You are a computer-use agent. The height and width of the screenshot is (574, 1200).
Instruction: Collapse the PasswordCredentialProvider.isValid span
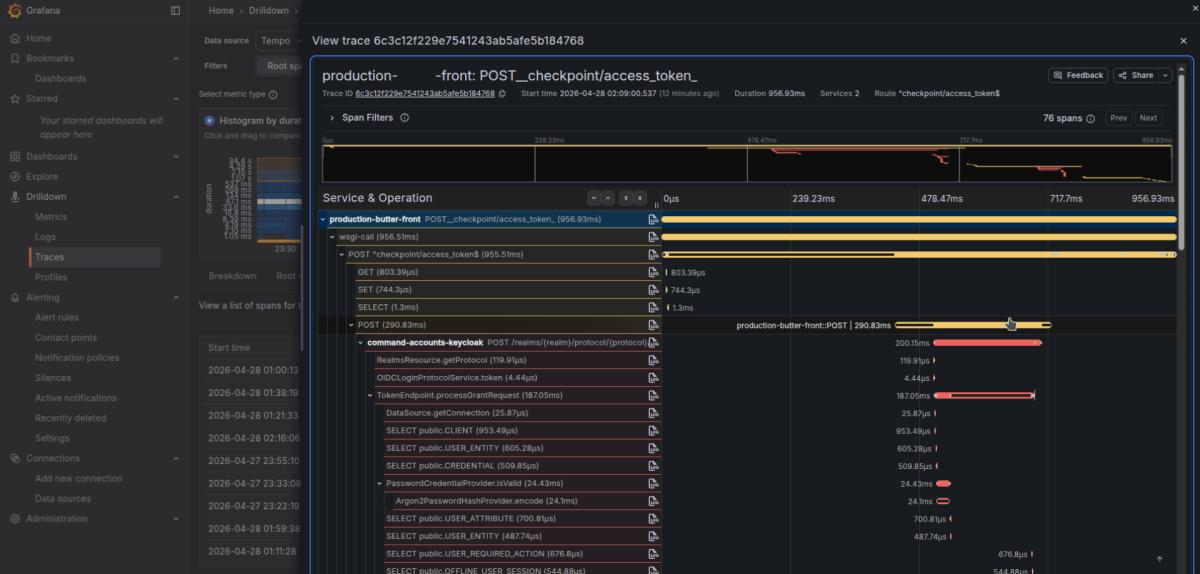[x=380, y=484]
